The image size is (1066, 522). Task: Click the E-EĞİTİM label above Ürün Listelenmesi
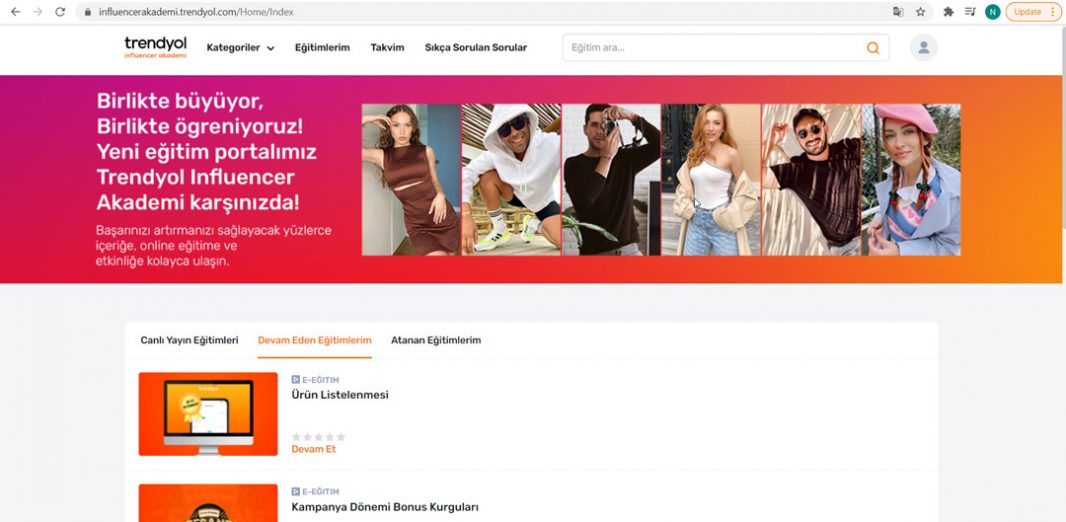[315, 380]
